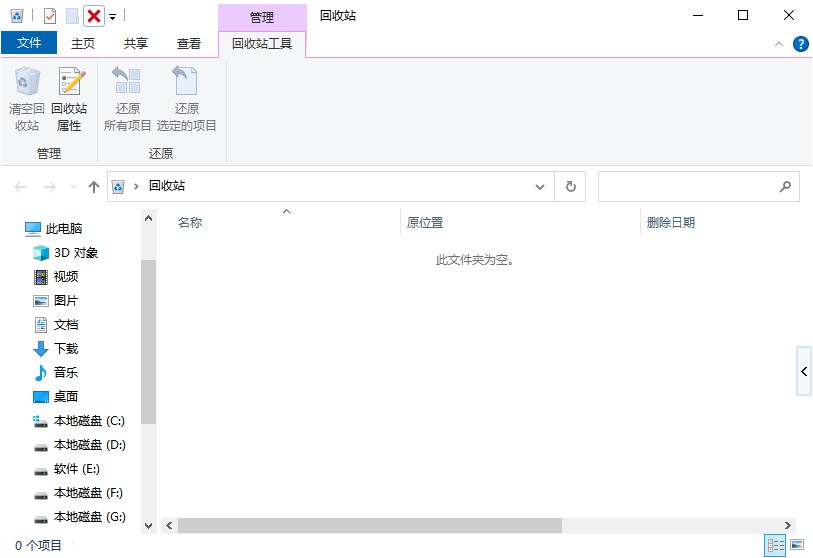
Task: Open 本地磁盘 (G:) drive
Action: click(x=79, y=517)
